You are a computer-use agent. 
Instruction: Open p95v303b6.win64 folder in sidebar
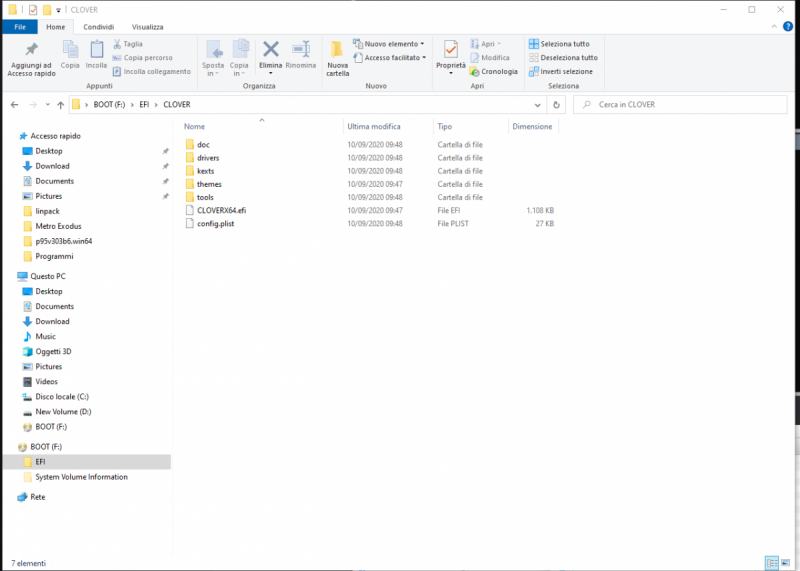64,241
